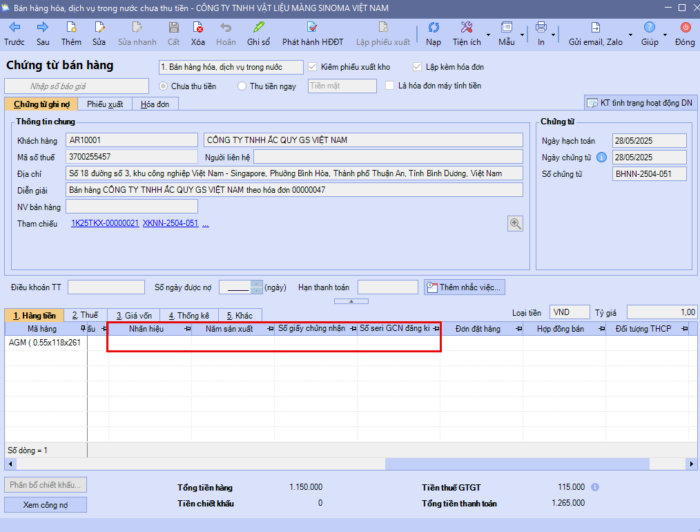The image size is (700, 532).
Task: Pin the Đơn đặt hàng column
Action: click(x=519, y=329)
